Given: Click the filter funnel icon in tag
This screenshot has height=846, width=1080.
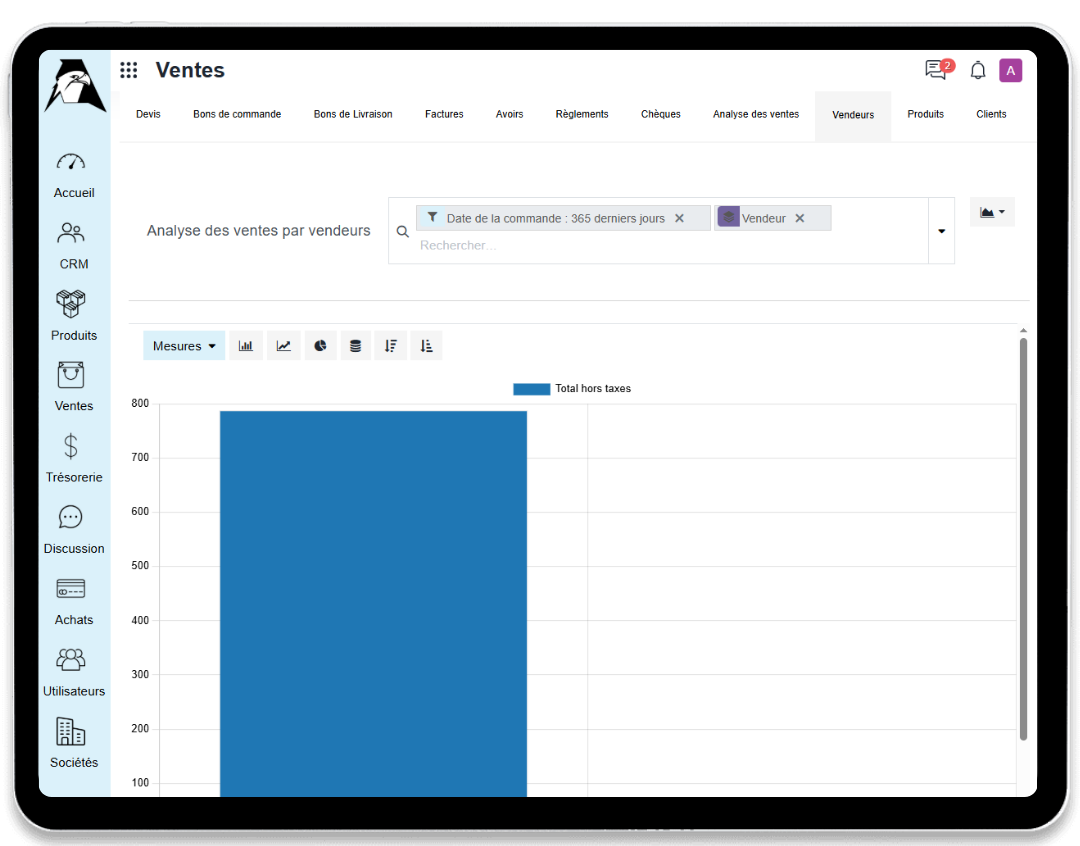Looking at the screenshot, I should tap(432, 217).
